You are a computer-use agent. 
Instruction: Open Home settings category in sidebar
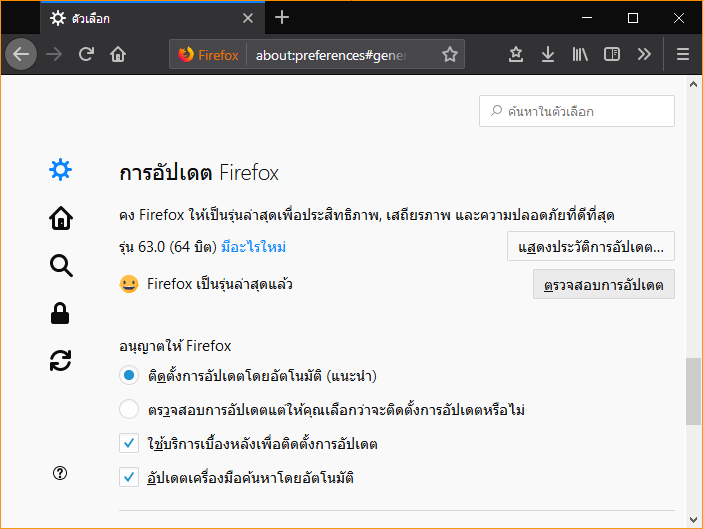(x=61, y=218)
